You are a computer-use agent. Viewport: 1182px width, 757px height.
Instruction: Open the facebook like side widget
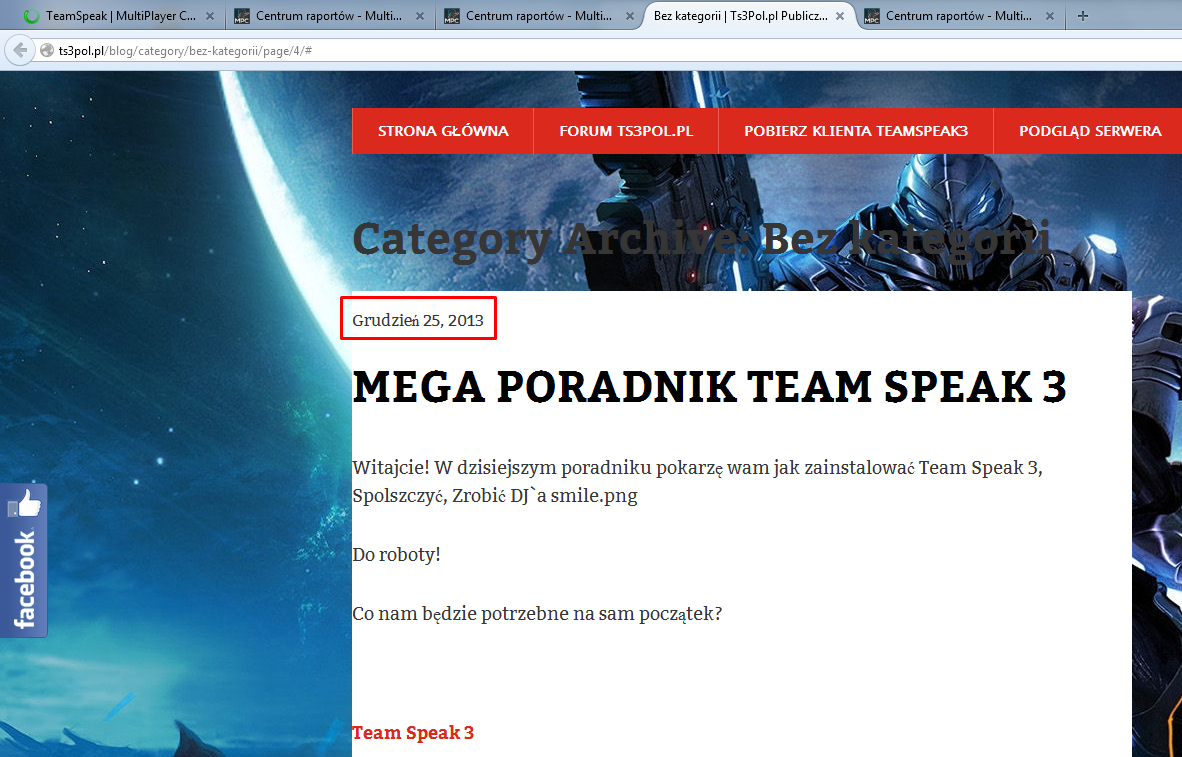23,561
